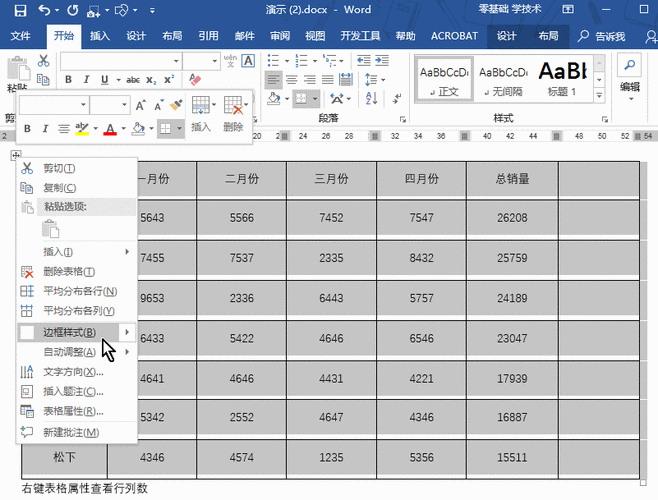Click the Align Right icon in ribbon
The width and height of the screenshot is (658, 500).
(x=310, y=79)
